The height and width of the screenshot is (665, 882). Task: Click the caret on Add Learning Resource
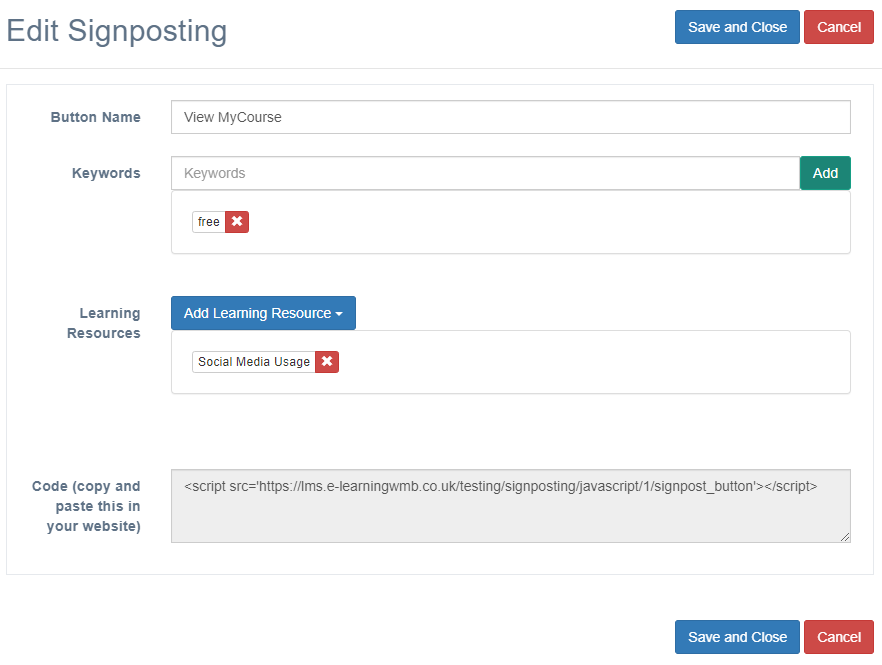339,314
